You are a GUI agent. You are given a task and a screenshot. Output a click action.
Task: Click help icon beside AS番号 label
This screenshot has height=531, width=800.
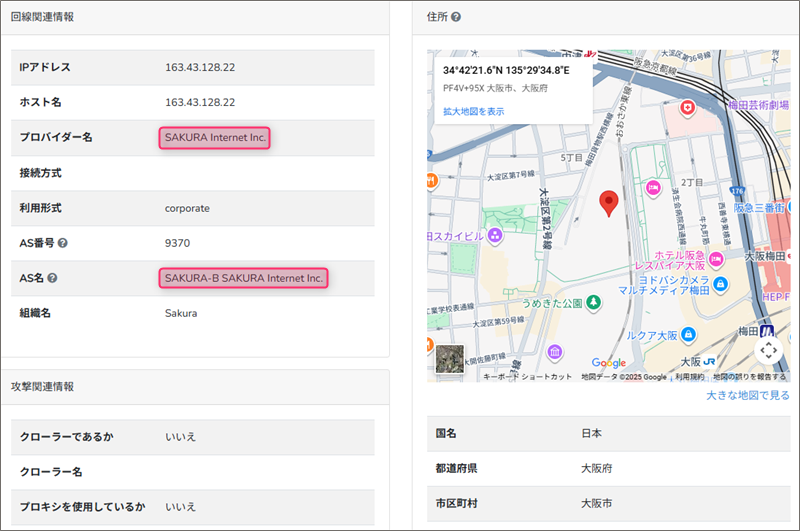point(63,243)
